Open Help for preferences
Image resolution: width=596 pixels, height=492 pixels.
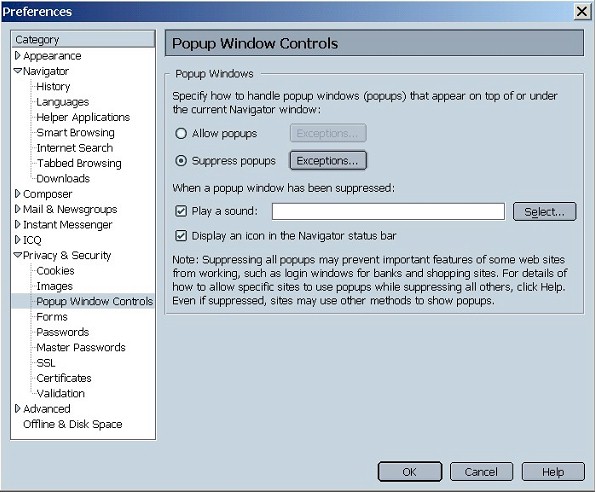point(553,472)
